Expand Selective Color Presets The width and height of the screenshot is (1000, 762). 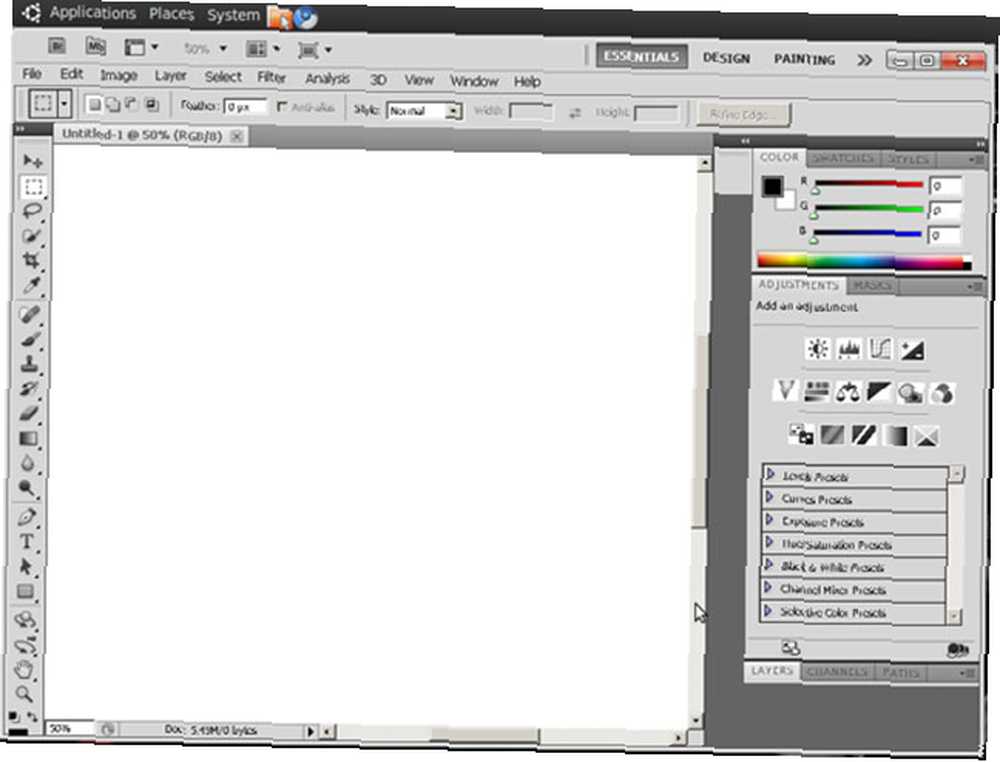(768, 610)
